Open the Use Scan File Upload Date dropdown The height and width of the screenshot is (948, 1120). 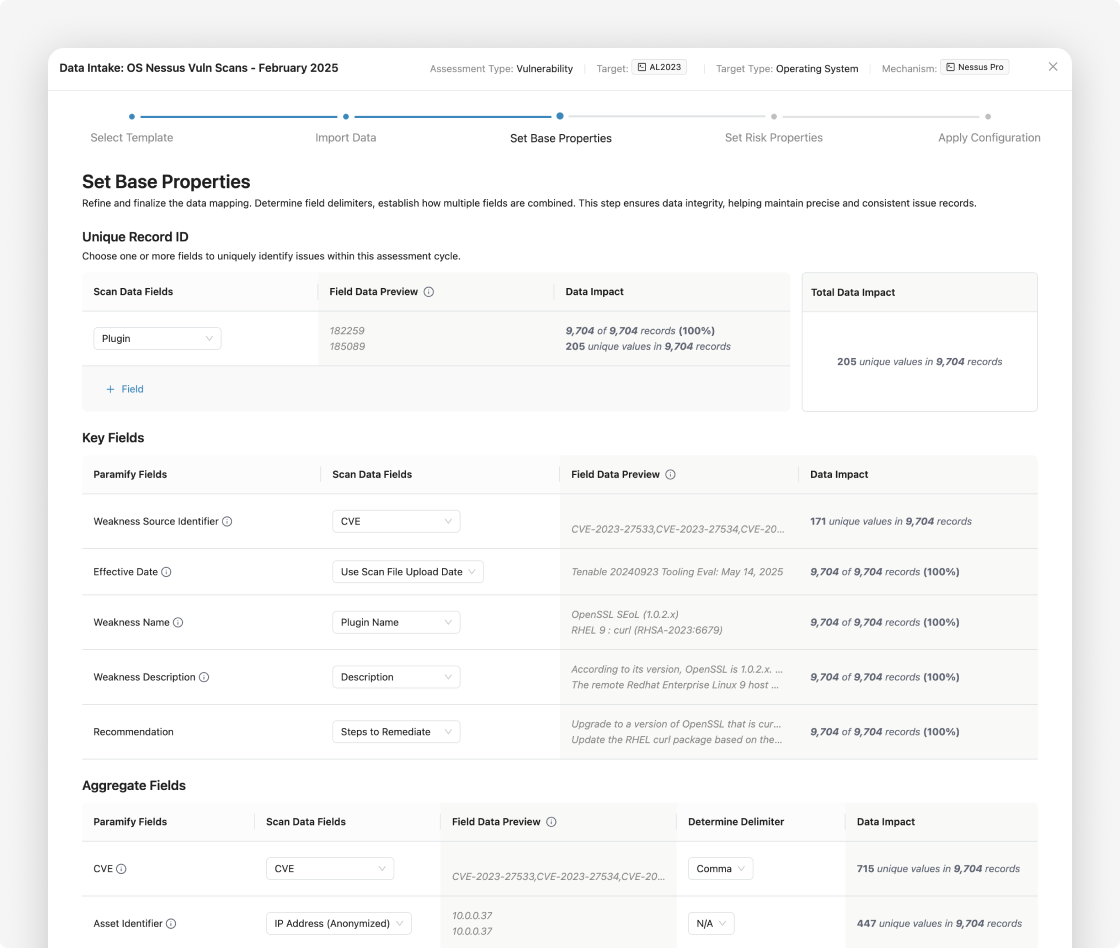pos(408,572)
